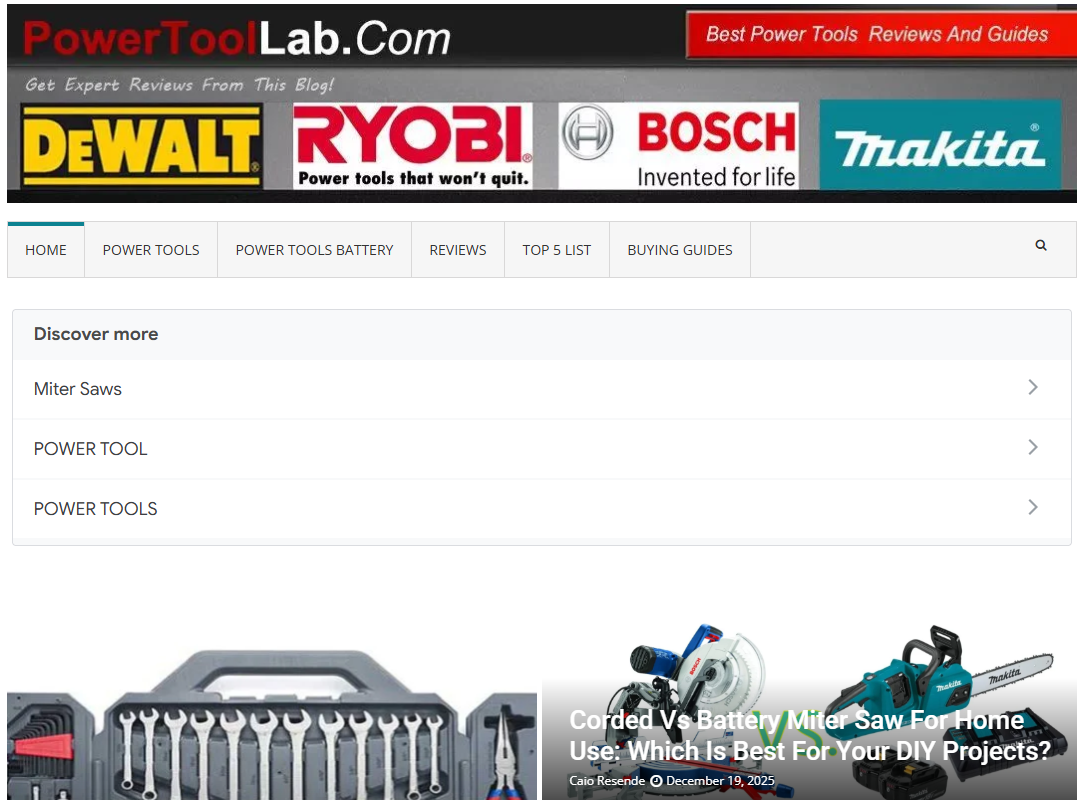
Task: Click the December 19, 2025 date
Action: [720, 781]
